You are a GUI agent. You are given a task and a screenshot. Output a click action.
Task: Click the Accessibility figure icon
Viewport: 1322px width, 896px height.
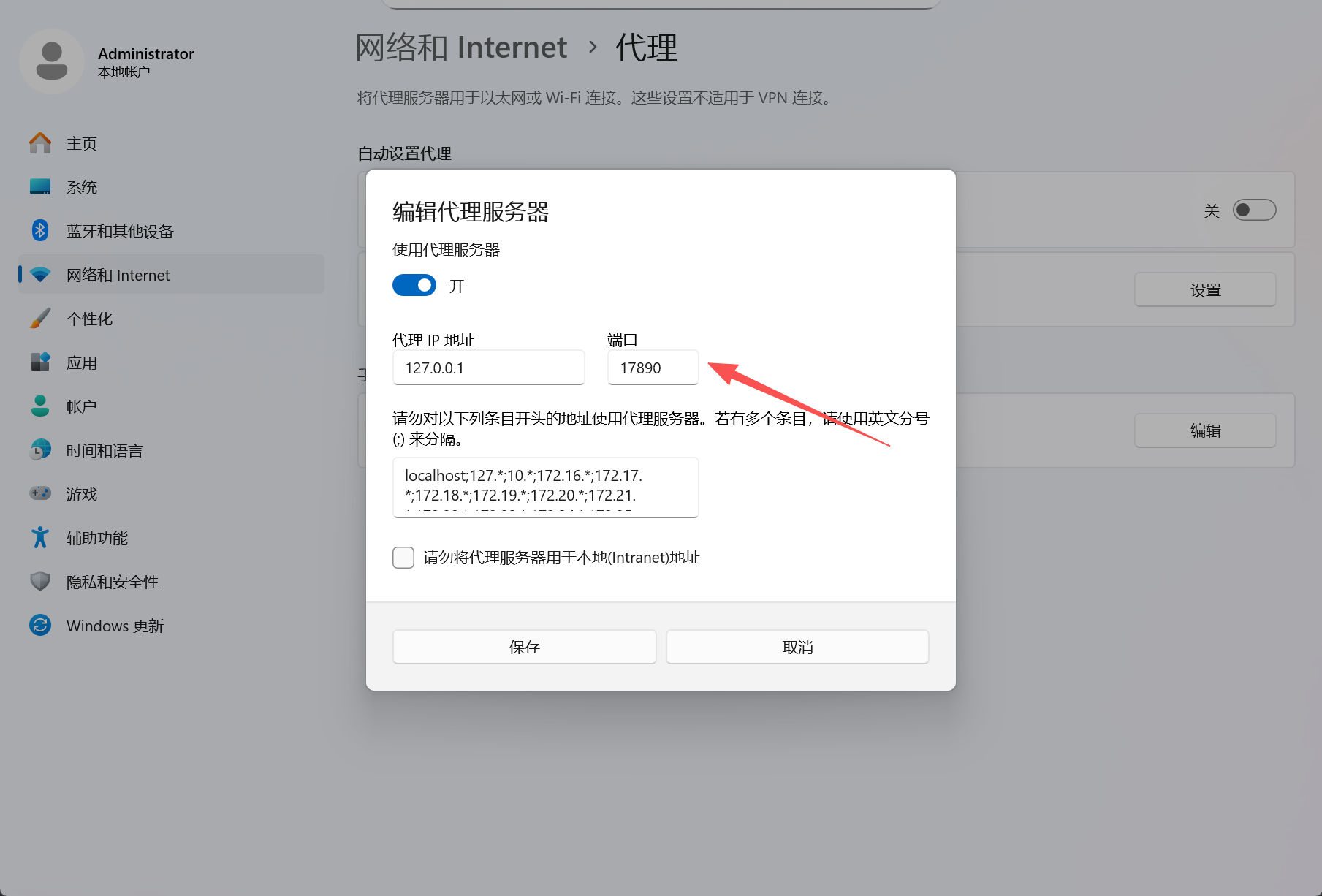point(40,538)
